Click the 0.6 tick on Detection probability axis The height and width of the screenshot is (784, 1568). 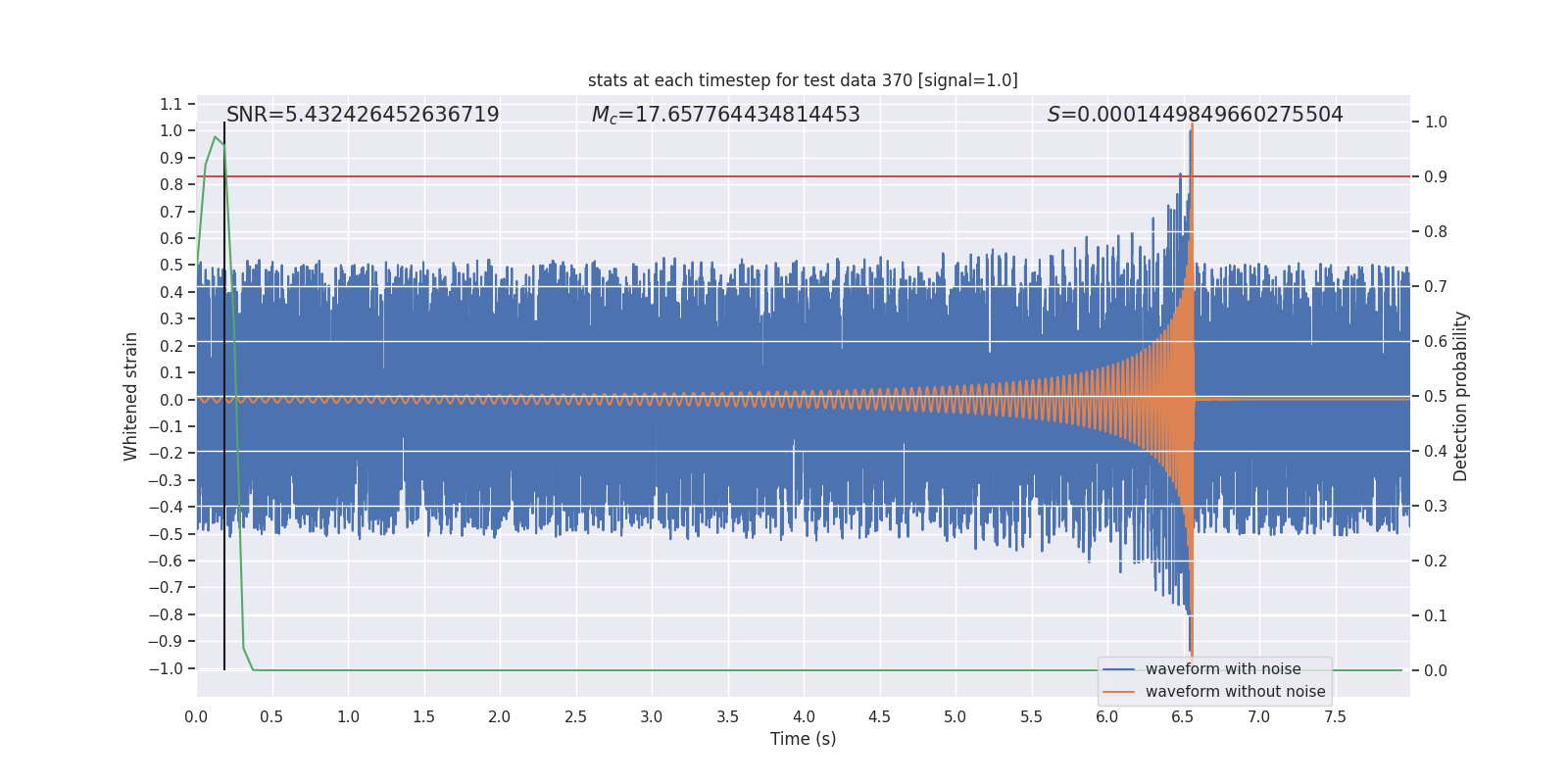[1436, 341]
